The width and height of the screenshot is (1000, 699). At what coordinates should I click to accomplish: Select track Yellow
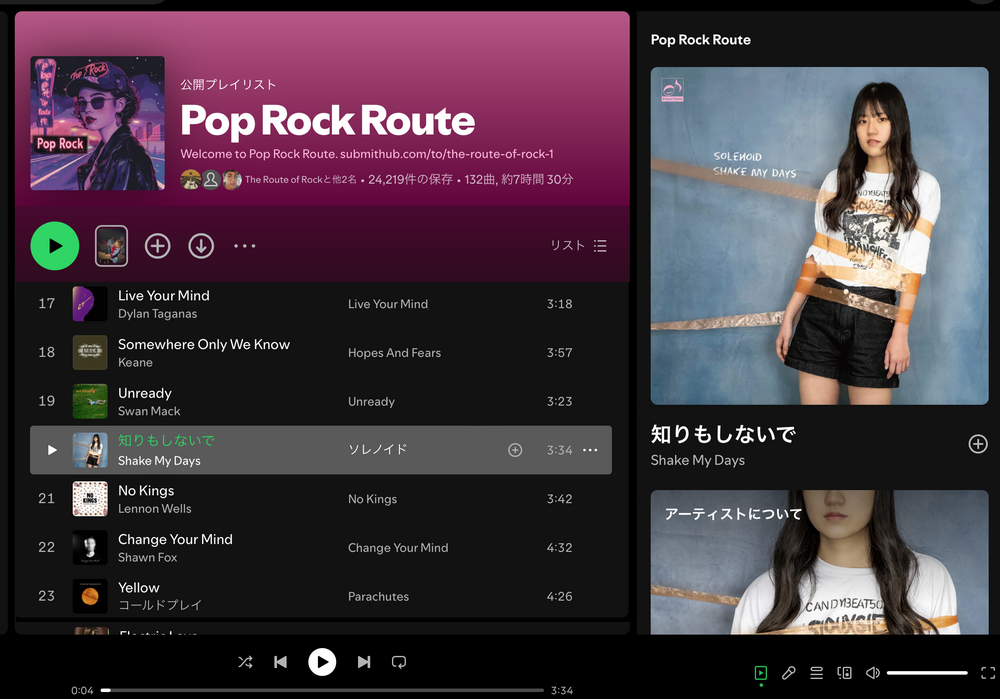(139, 588)
